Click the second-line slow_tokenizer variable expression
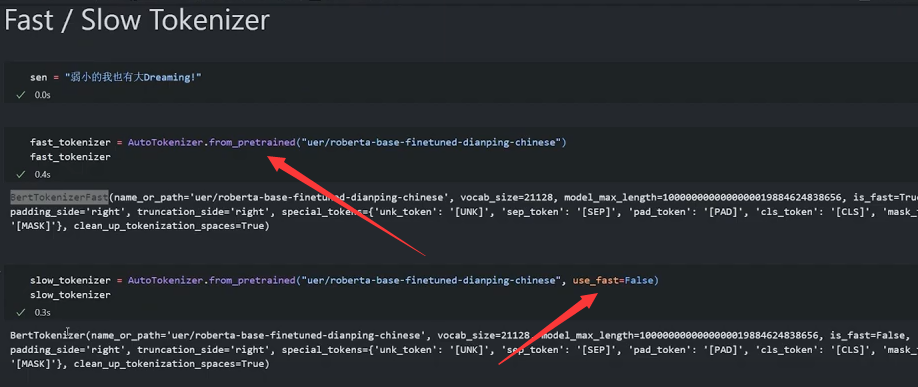 click(x=70, y=295)
